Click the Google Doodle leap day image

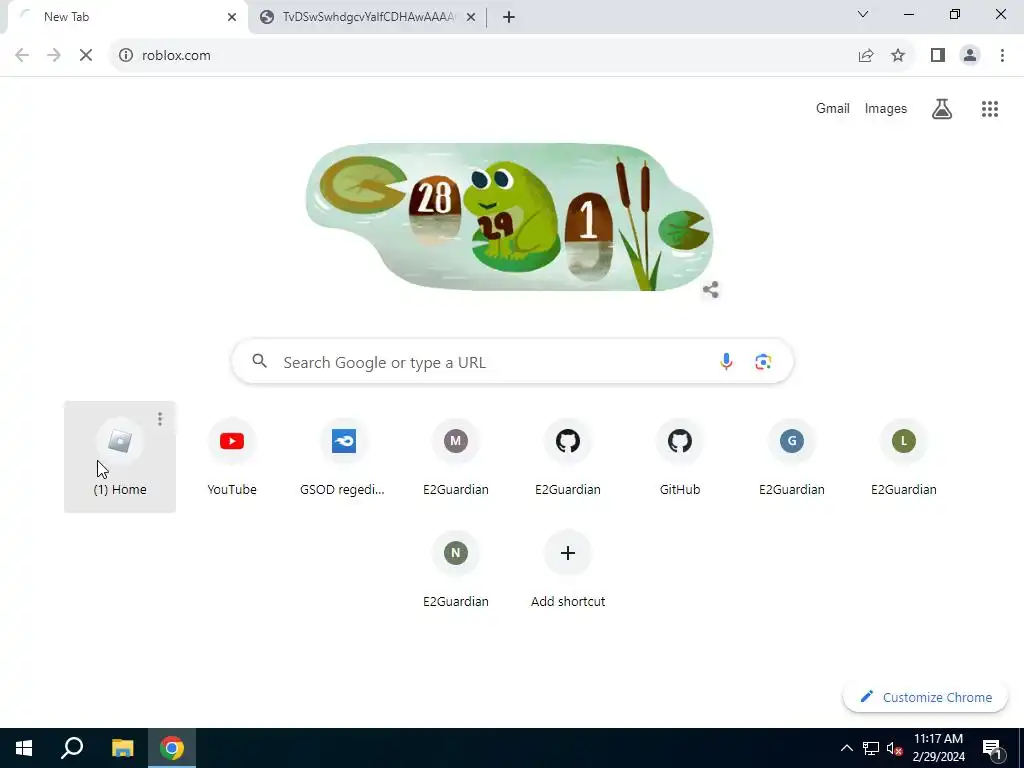[x=509, y=217]
